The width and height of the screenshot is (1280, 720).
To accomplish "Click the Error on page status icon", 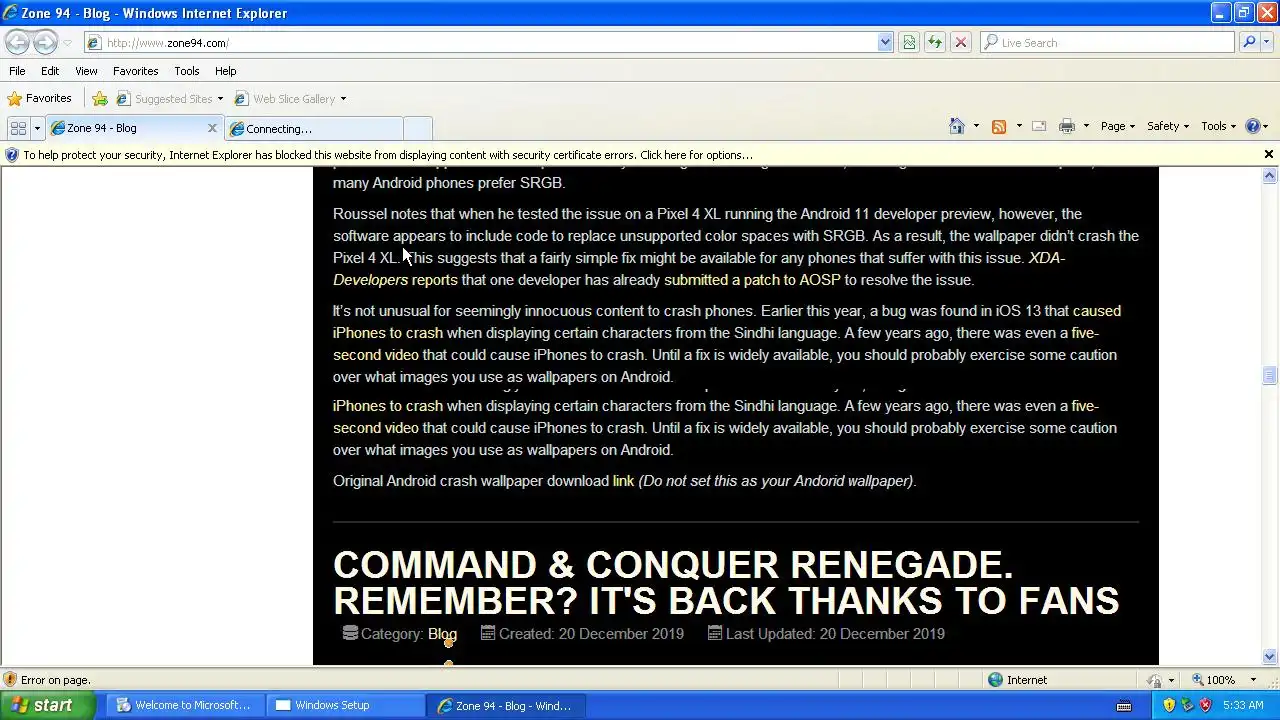I will [10, 680].
